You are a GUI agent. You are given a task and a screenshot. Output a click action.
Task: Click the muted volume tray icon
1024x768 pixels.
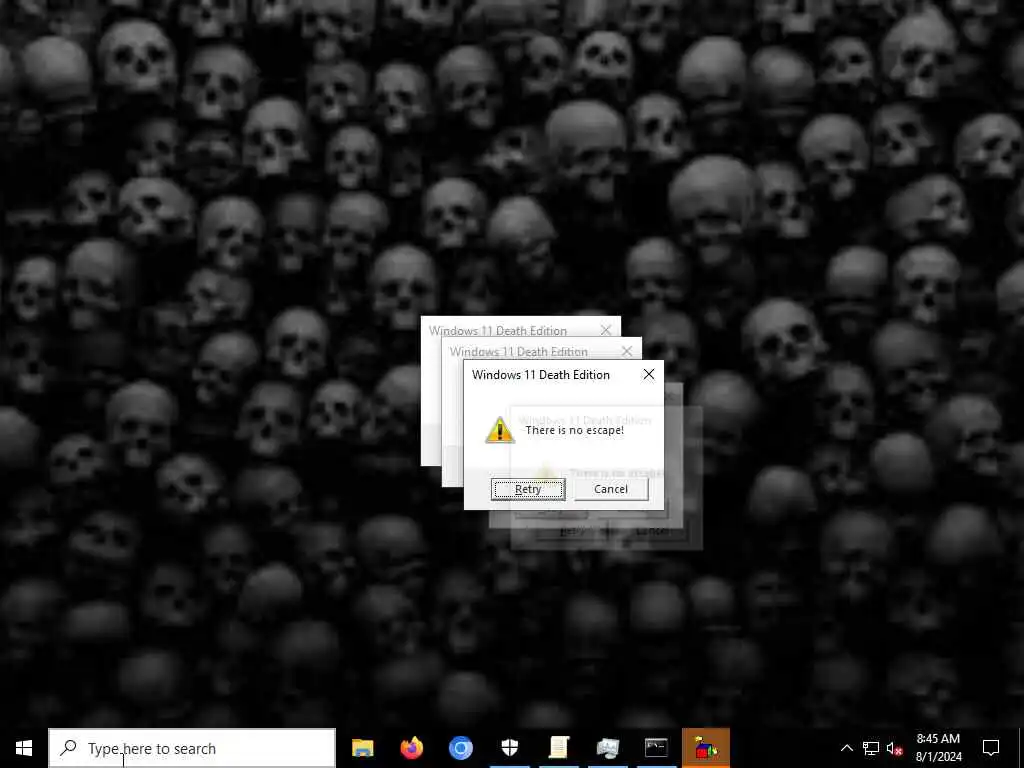coord(894,748)
